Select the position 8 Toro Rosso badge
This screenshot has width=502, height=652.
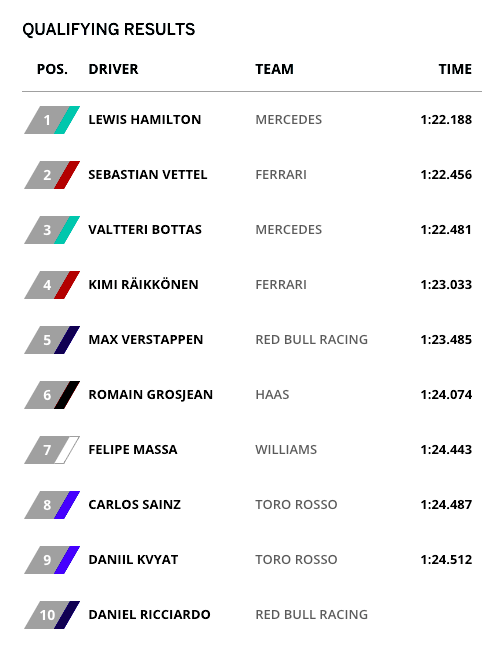tap(52, 504)
